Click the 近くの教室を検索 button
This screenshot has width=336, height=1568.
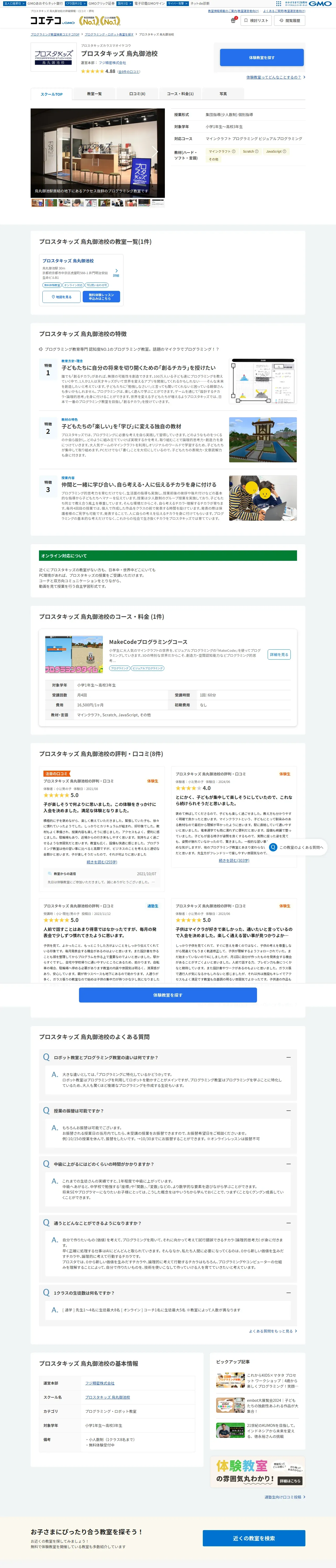pyautogui.click(x=254, y=1538)
